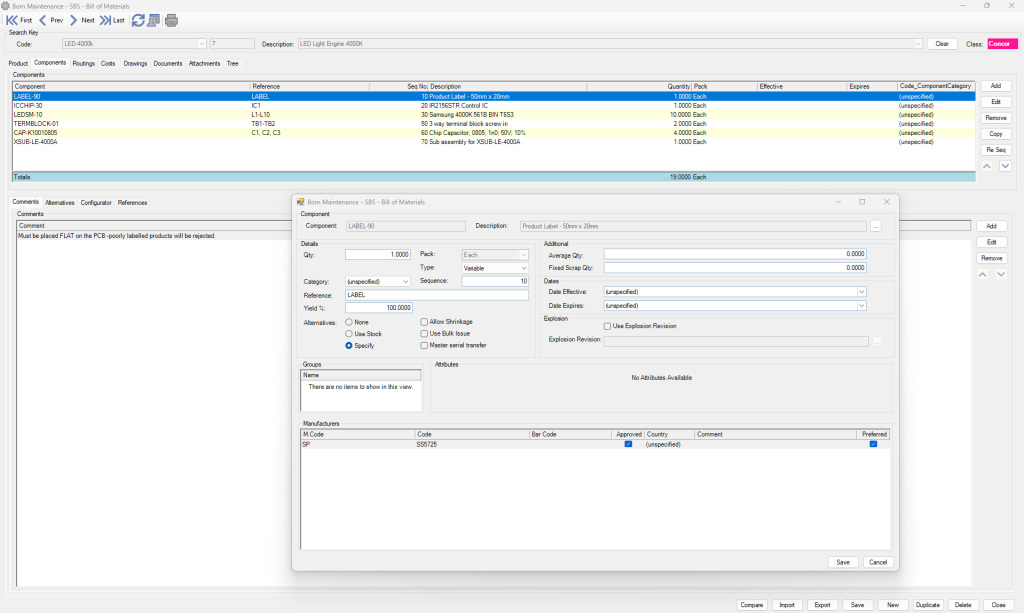
Task: Select the TERMBLOCK-01 component row
Action: [x=494, y=124]
